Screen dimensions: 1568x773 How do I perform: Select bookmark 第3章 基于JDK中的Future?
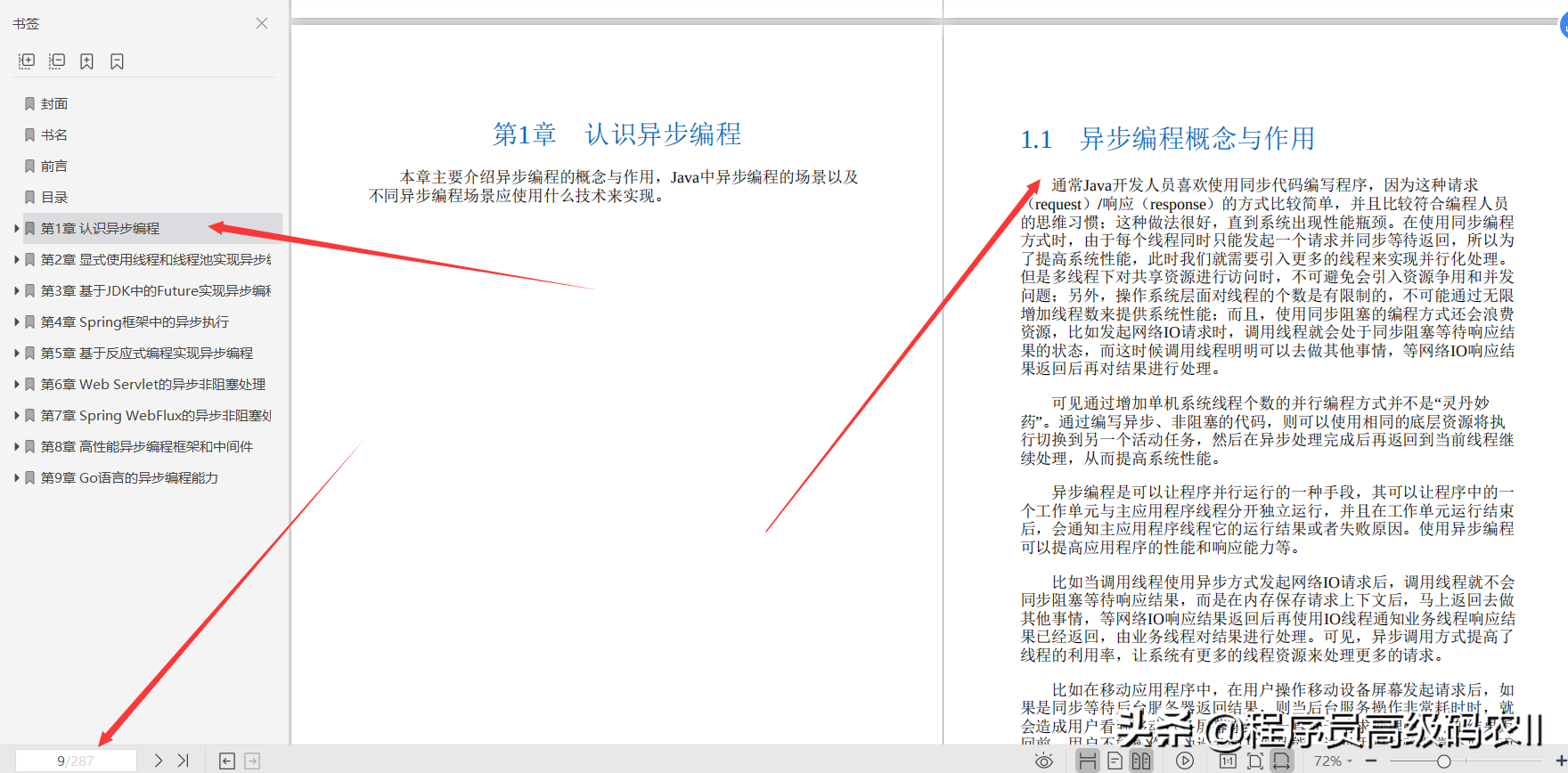156,291
